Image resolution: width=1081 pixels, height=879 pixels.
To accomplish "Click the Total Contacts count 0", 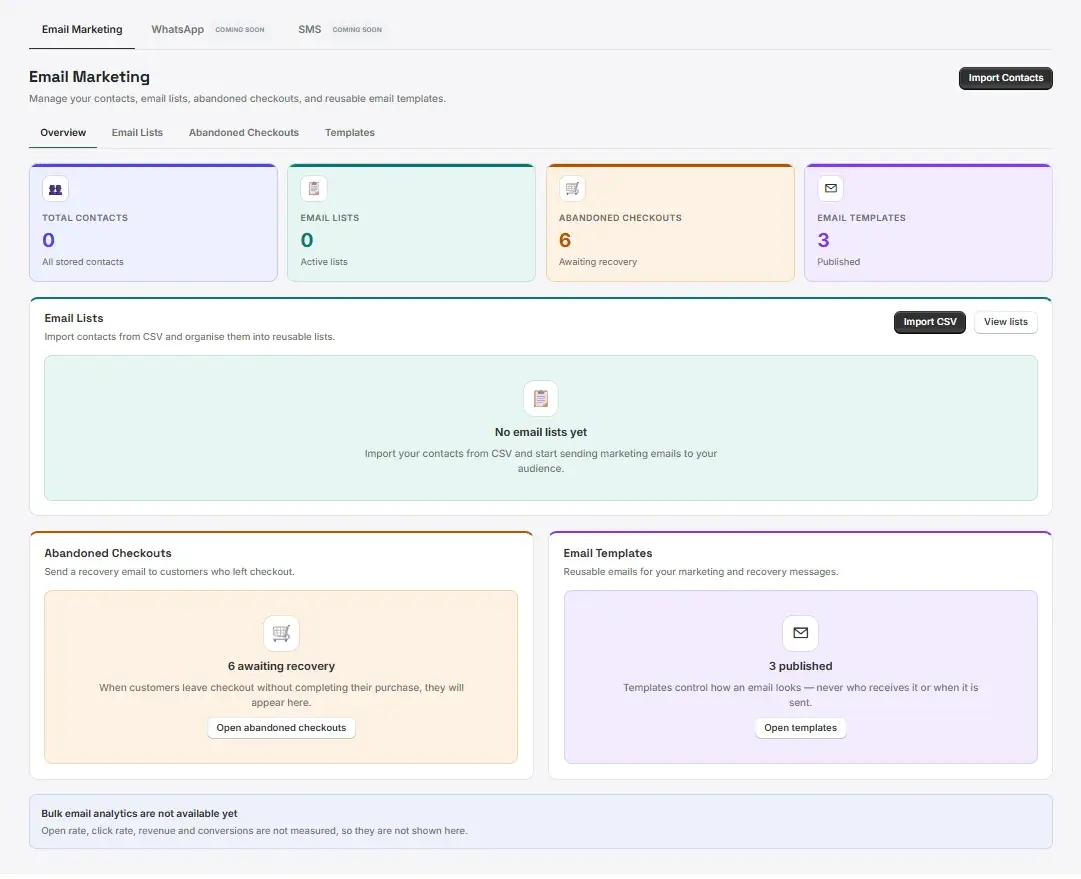I will [48, 241].
